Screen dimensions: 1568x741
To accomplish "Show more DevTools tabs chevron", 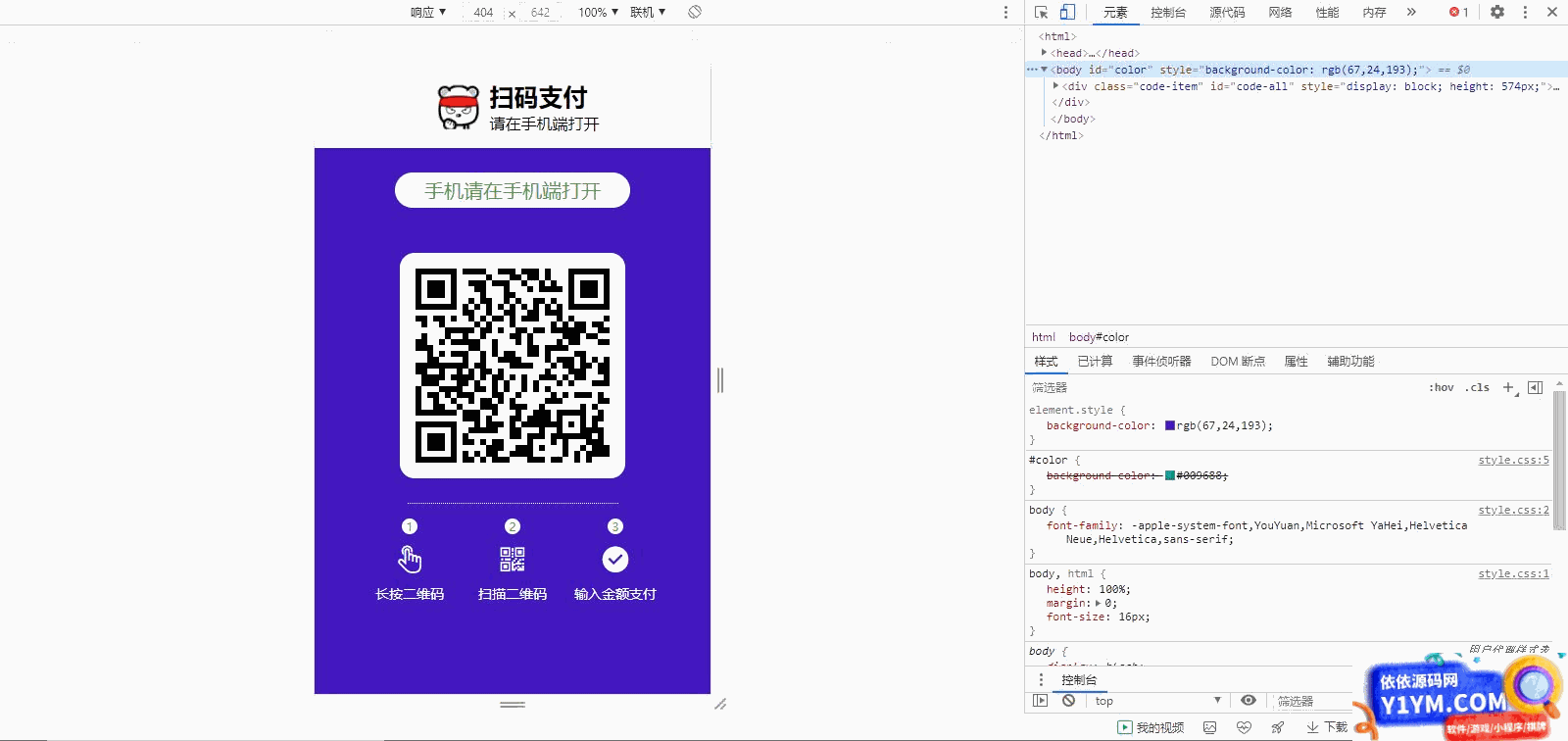I will pyautogui.click(x=1411, y=12).
